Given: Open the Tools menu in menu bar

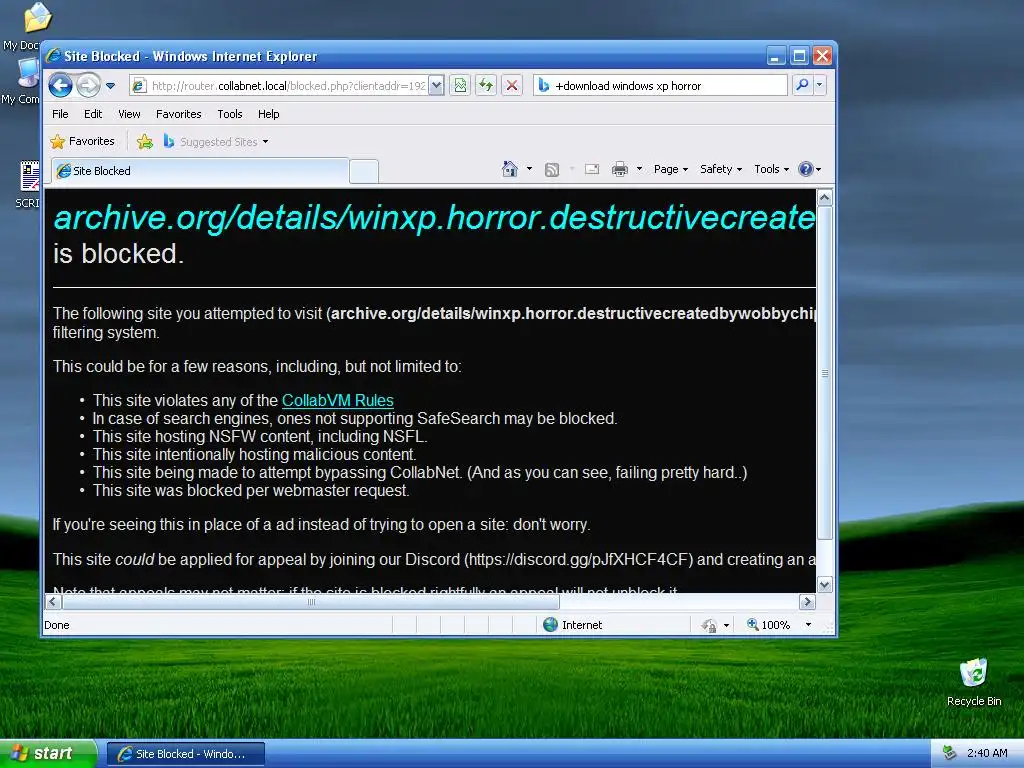Looking at the screenshot, I should coord(230,114).
